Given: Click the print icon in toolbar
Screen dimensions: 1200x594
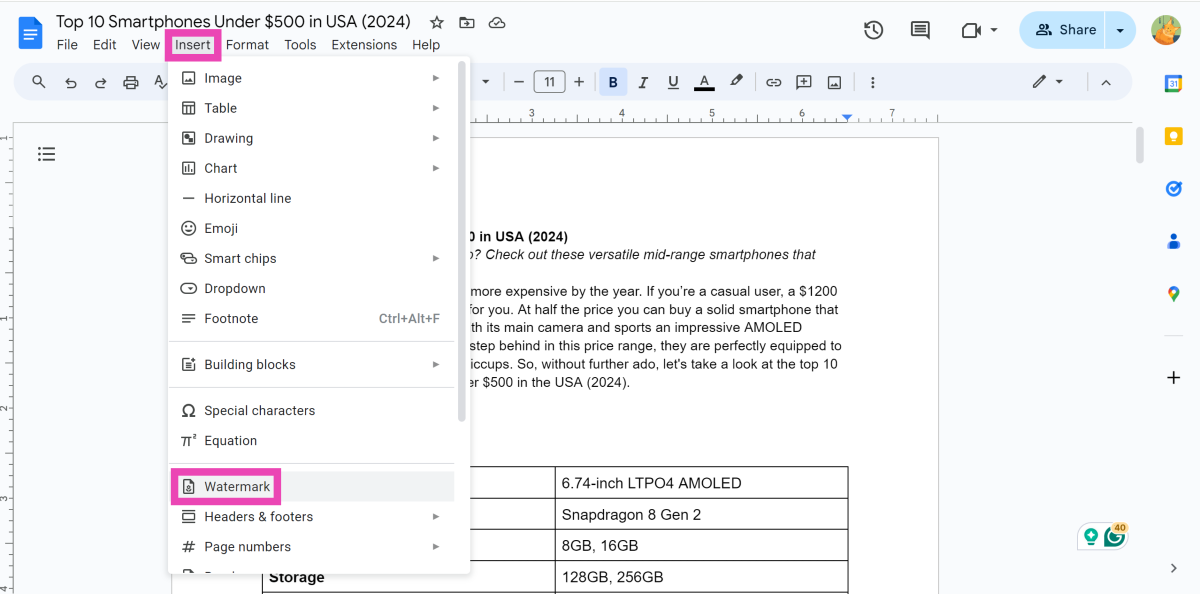Looking at the screenshot, I should [130, 82].
